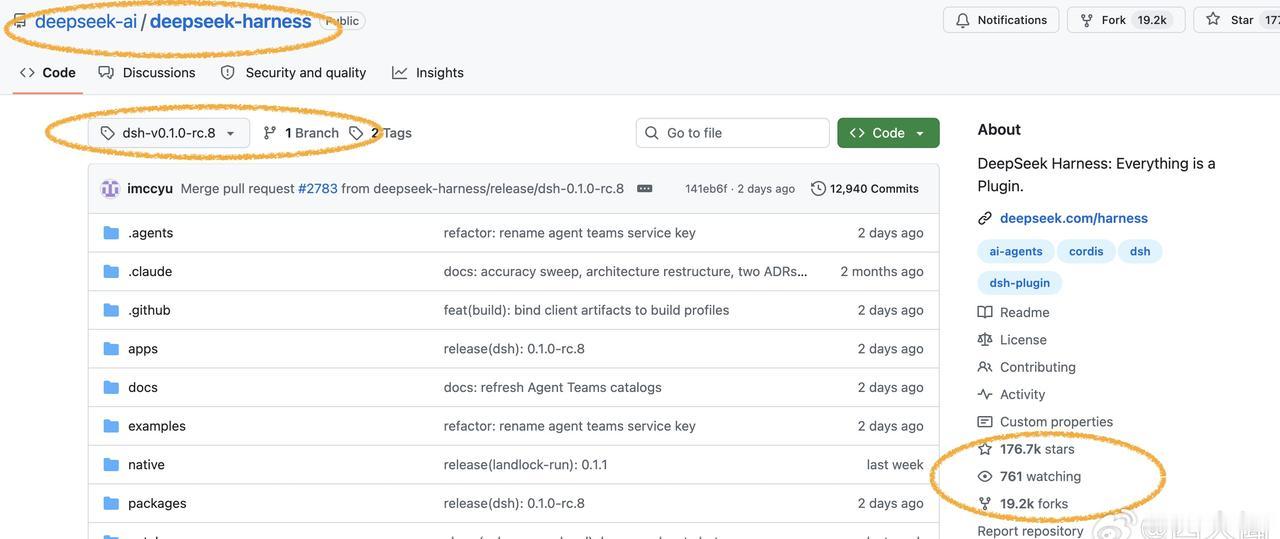1280x539 pixels.
Task: Star the repository
Action: click(x=1237, y=20)
